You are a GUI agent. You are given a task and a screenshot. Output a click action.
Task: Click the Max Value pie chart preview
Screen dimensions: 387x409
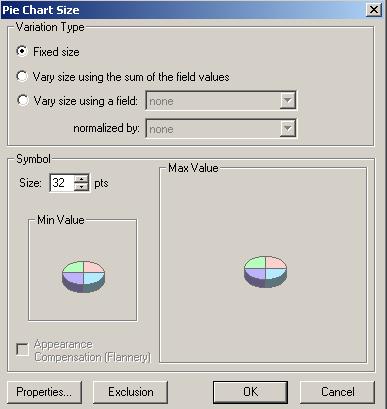tap(265, 272)
